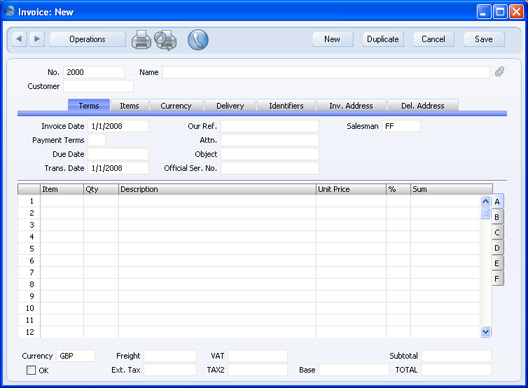
Task: Click the Ext. Tax field
Action: (170, 370)
